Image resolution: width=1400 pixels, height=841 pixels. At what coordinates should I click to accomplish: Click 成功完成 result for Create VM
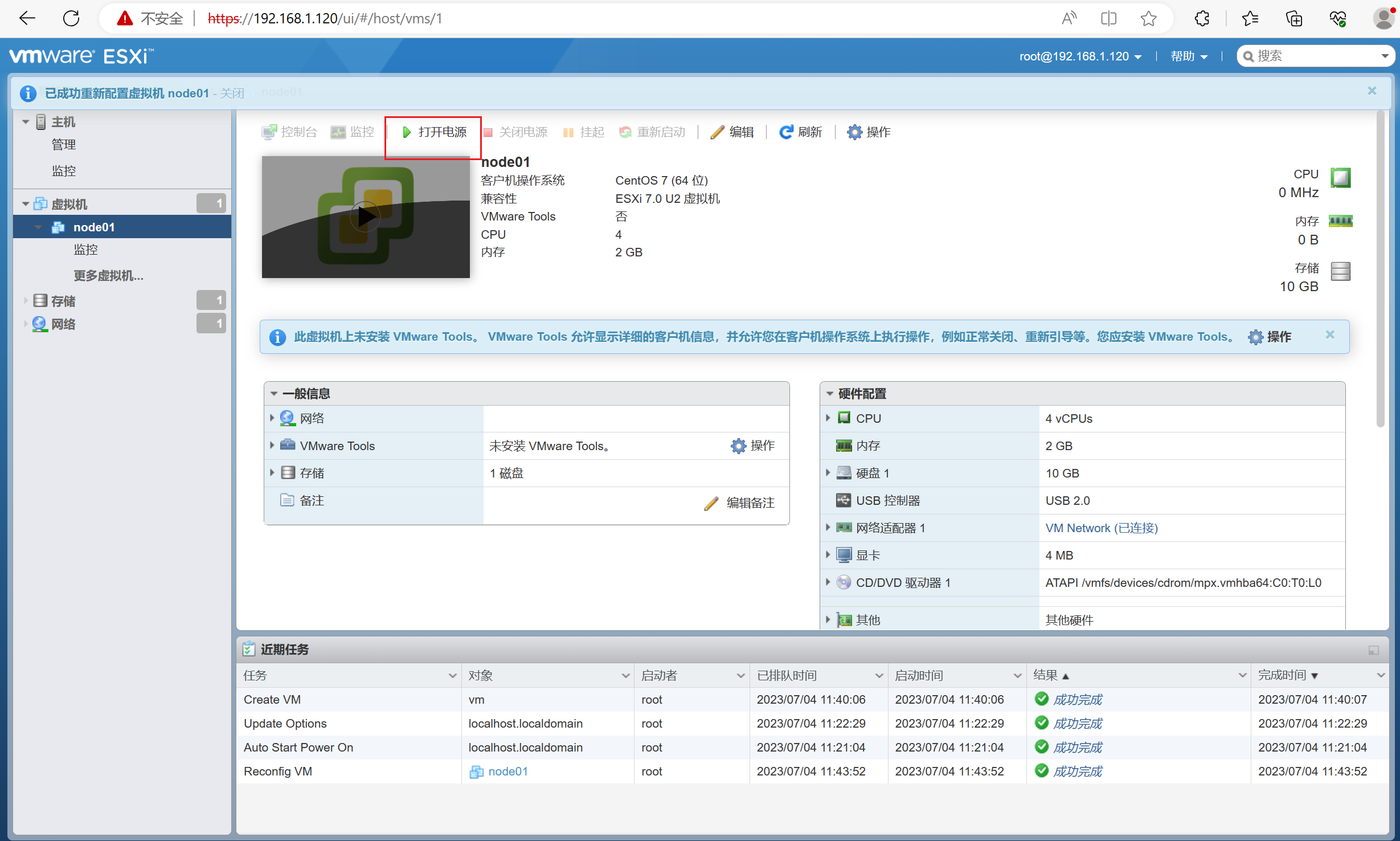tap(1077, 700)
